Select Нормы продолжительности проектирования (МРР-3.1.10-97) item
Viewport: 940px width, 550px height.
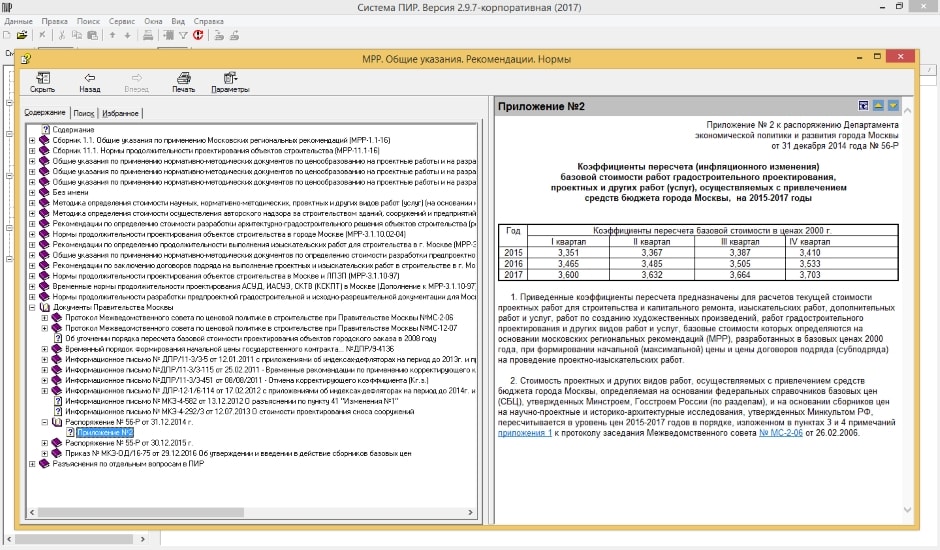click(x=225, y=276)
